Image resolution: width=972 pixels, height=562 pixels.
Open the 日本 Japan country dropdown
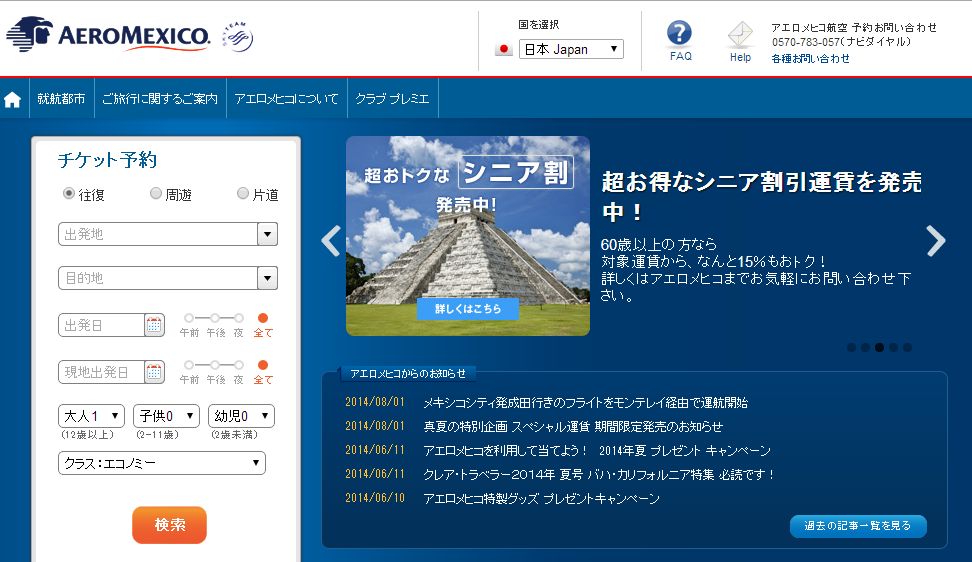[x=570, y=49]
